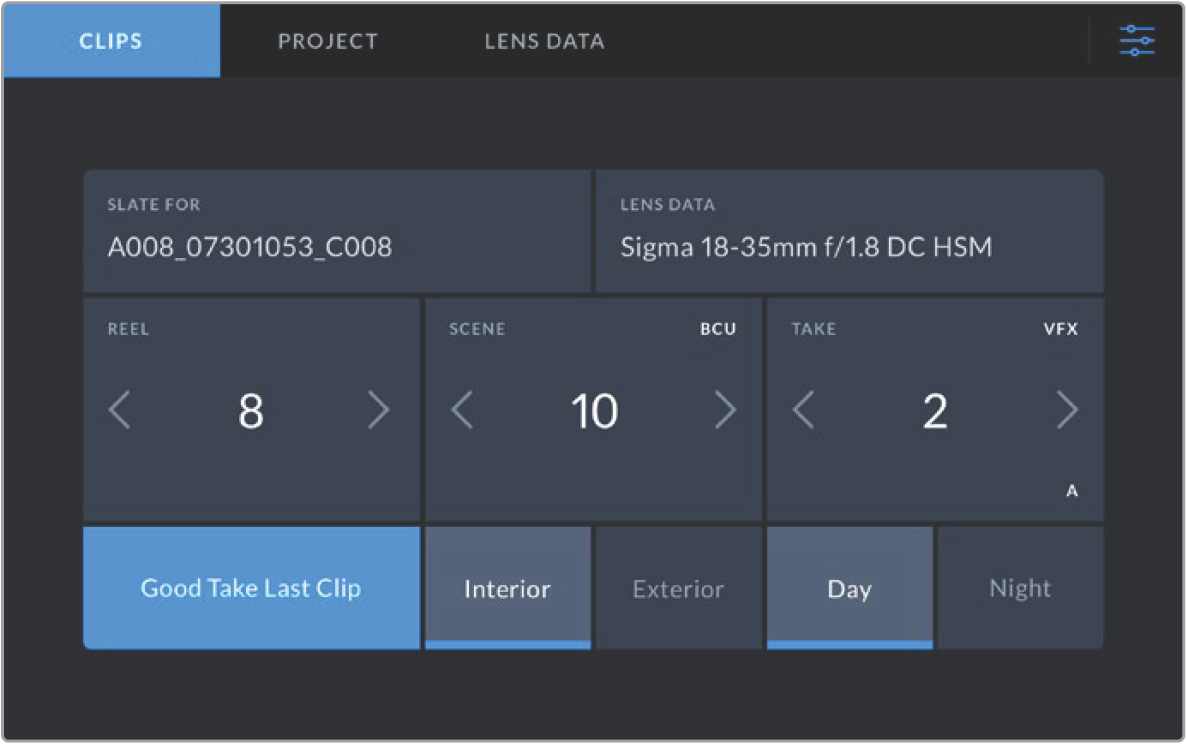Toggle the Interior location option
The height and width of the screenshot is (744, 1187).
508,588
